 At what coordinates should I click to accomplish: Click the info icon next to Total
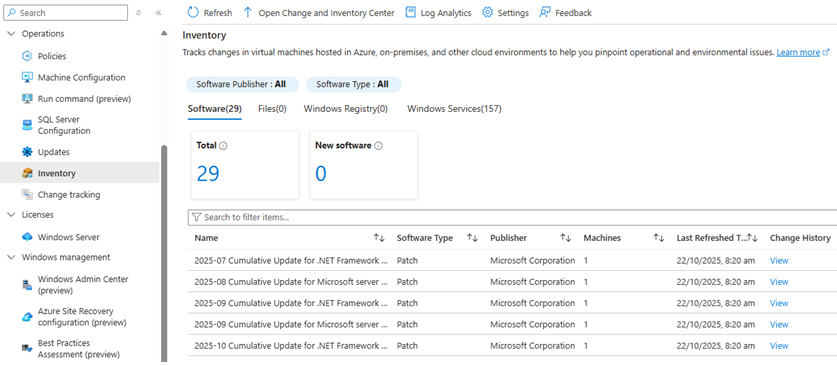[x=223, y=146]
